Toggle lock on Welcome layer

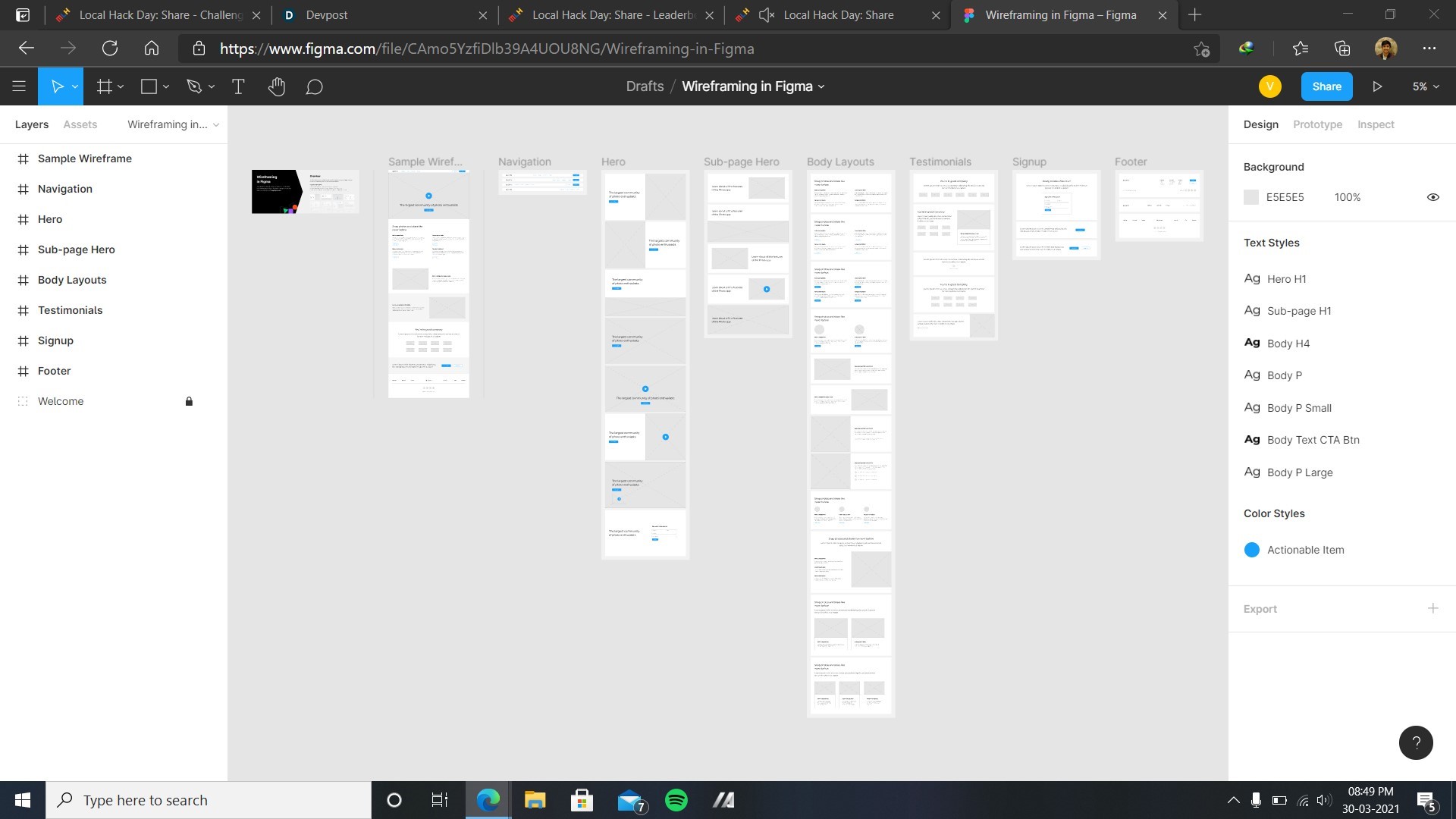click(x=189, y=401)
